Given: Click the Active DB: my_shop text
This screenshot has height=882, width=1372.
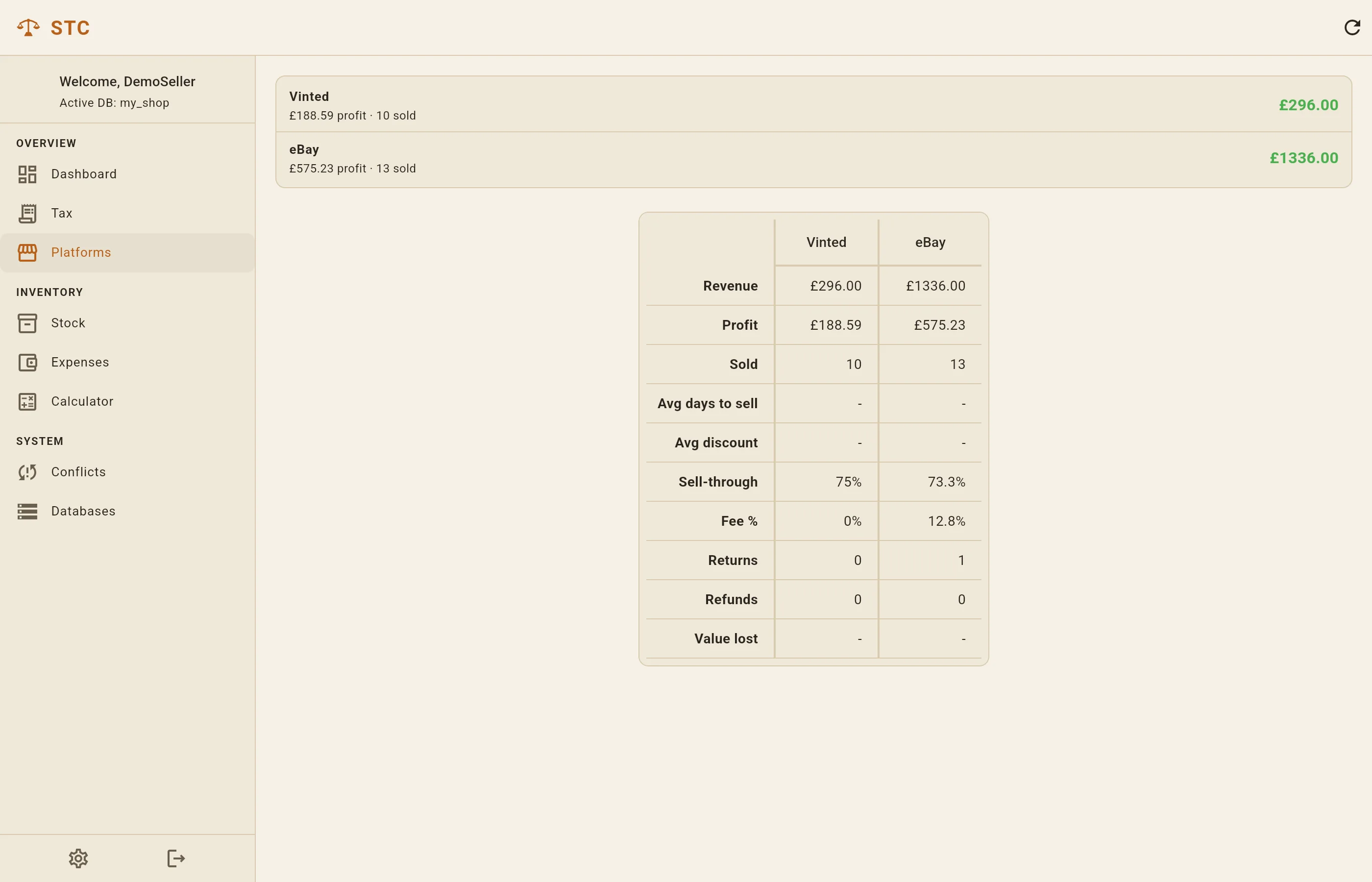Looking at the screenshot, I should point(114,103).
